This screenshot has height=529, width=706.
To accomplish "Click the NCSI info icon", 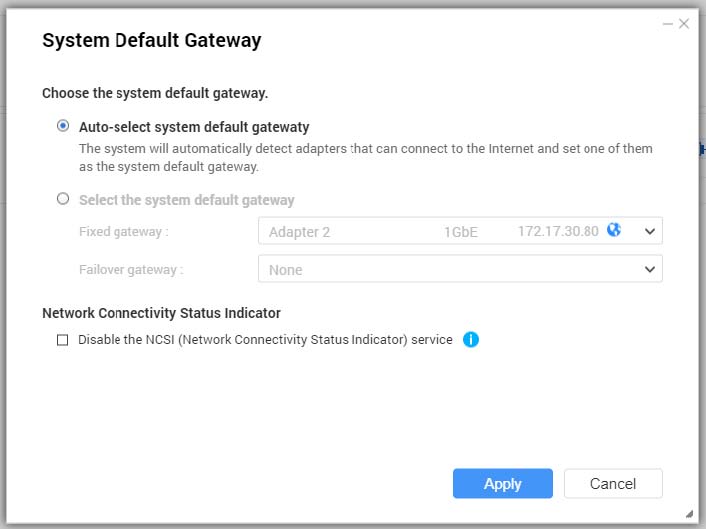I will [471, 340].
